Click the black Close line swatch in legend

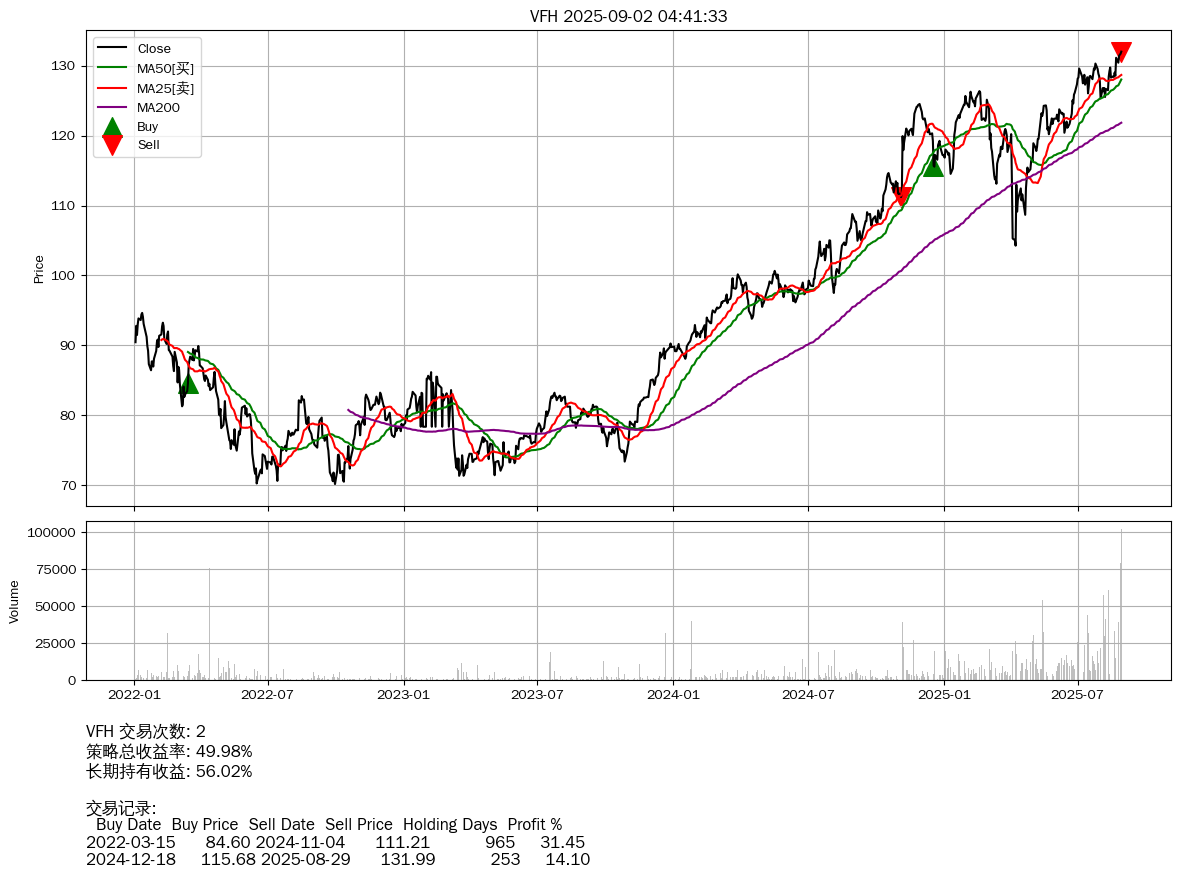point(112,49)
